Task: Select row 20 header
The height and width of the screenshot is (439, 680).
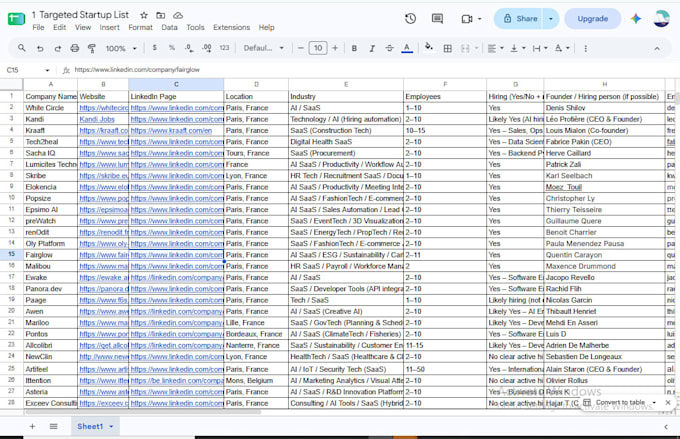Action: pyautogui.click(x=12, y=311)
